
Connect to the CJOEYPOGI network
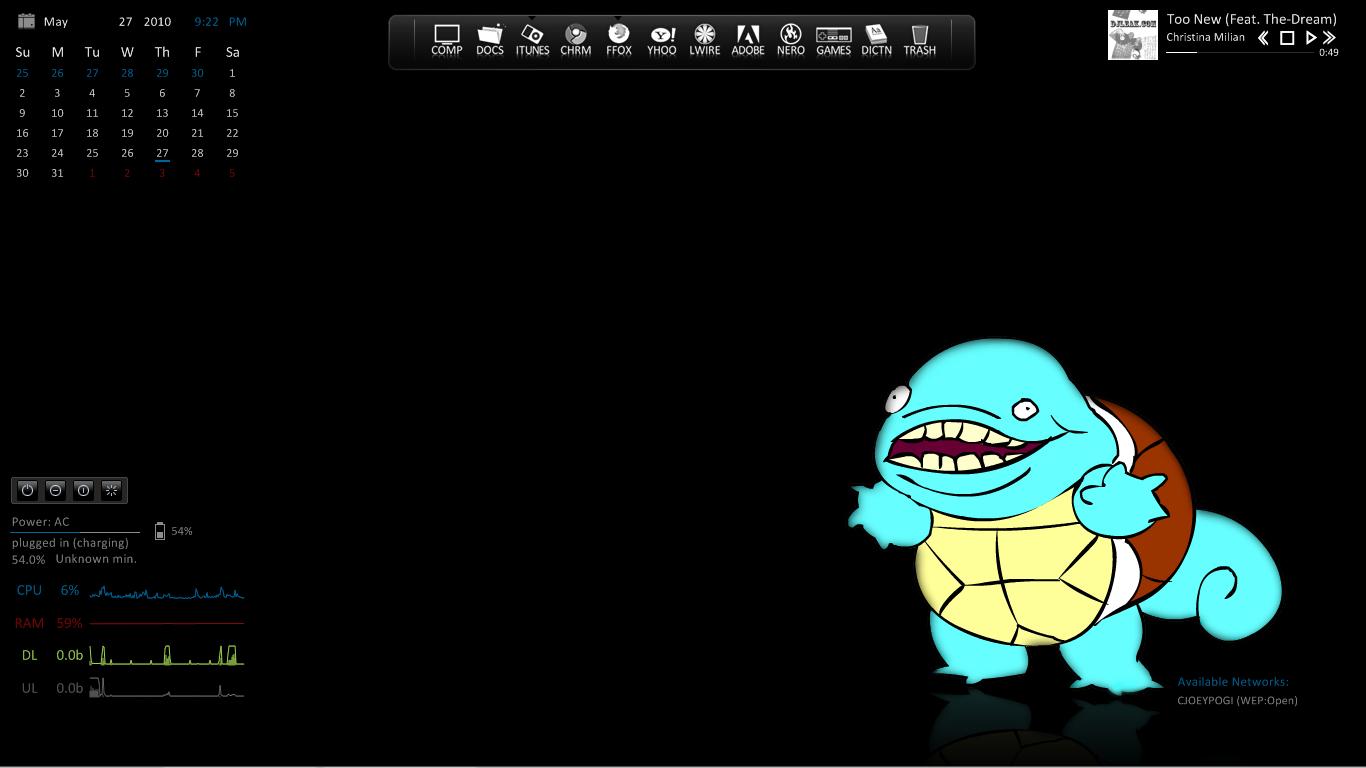1238,700
